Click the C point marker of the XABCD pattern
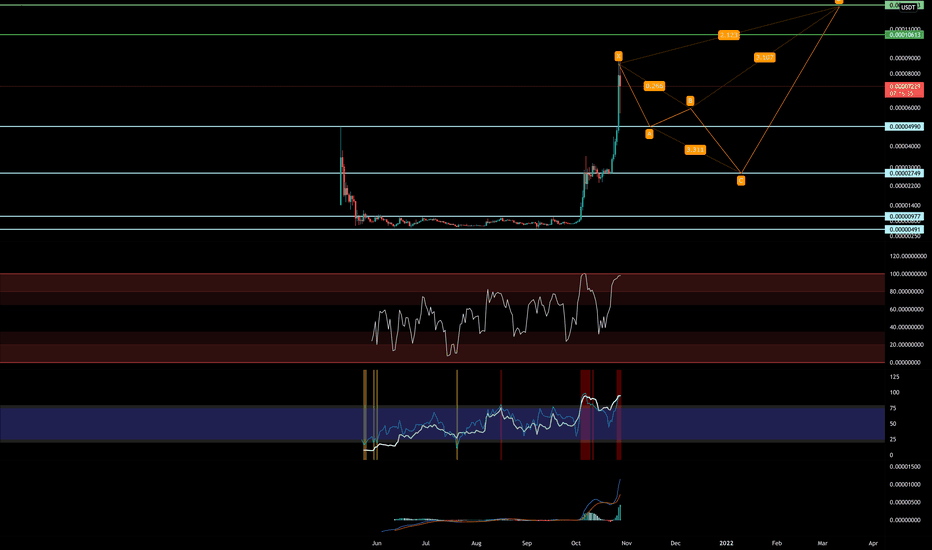932x550 pixels. pyautogui.click(x=741, y=181)
